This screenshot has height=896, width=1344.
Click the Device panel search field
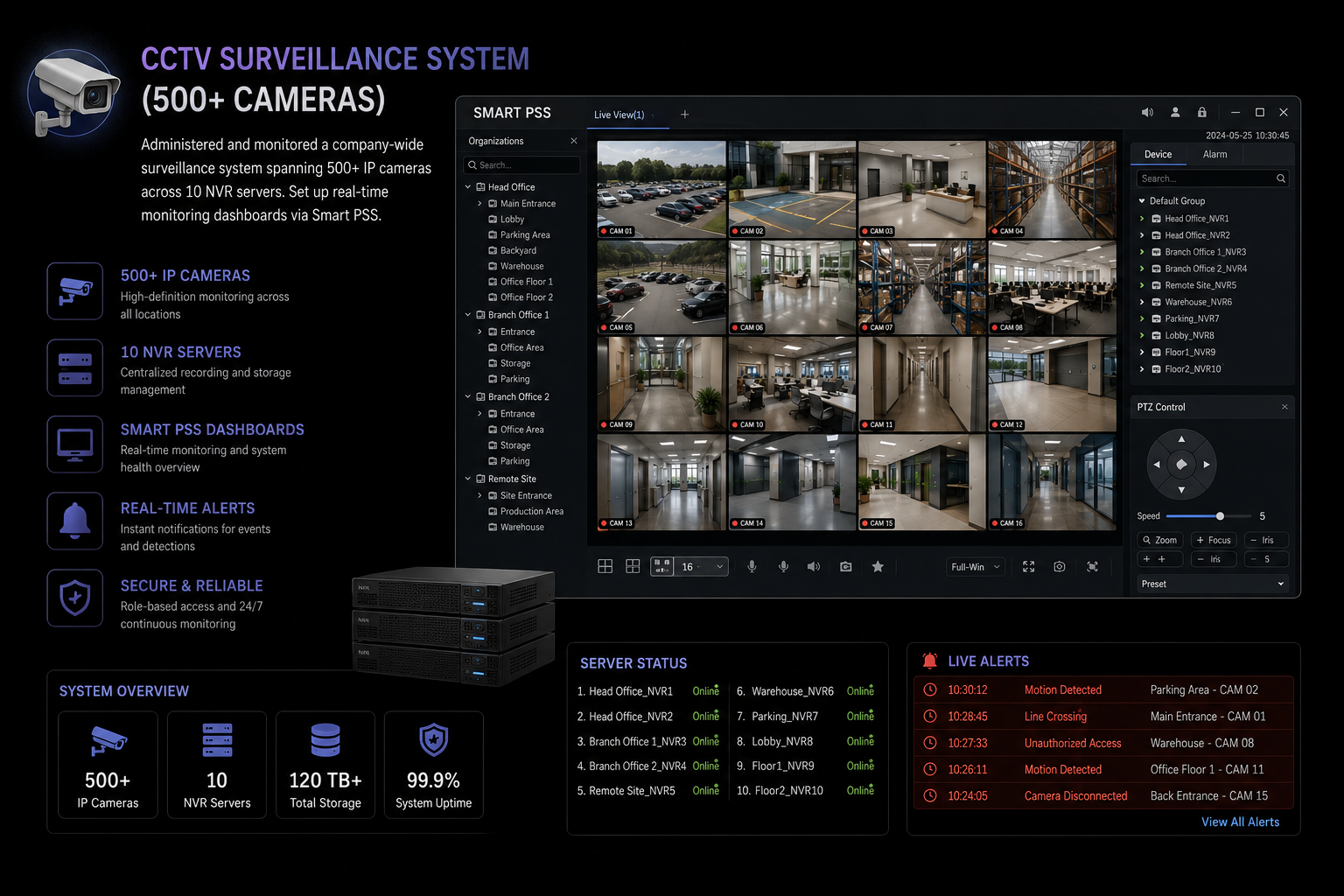[x=1213, y=178]
